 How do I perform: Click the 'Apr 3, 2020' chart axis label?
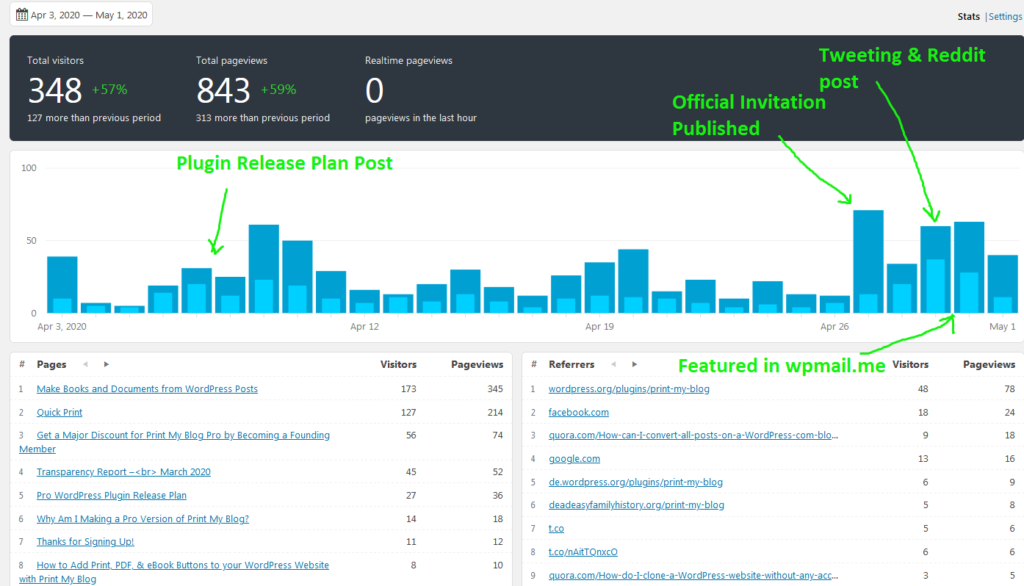pyautogui.click(x=61, y=327)
